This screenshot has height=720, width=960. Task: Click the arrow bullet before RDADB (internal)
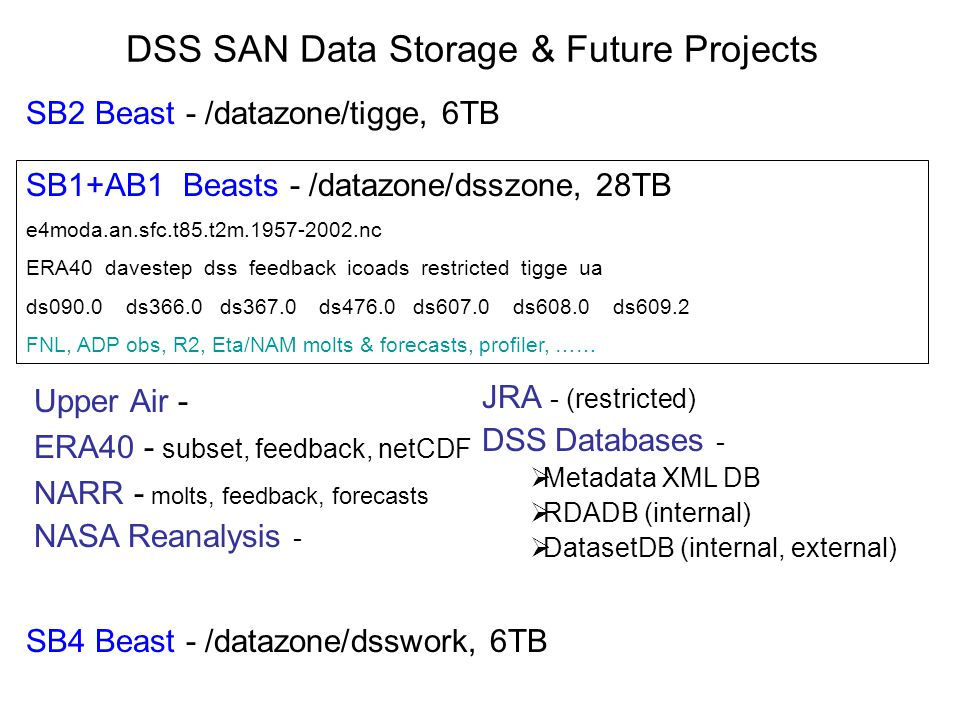[x=538, y=513]
